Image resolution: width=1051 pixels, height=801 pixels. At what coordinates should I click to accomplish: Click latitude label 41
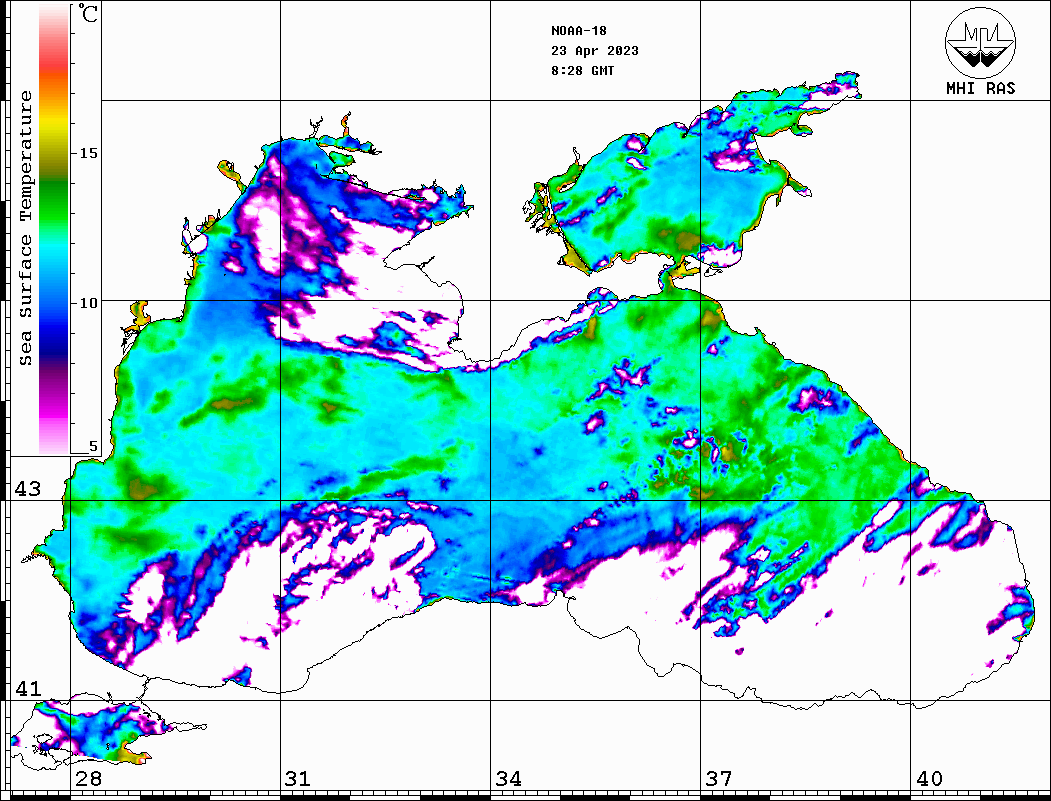pyautogui.click(x=27, y=688)
